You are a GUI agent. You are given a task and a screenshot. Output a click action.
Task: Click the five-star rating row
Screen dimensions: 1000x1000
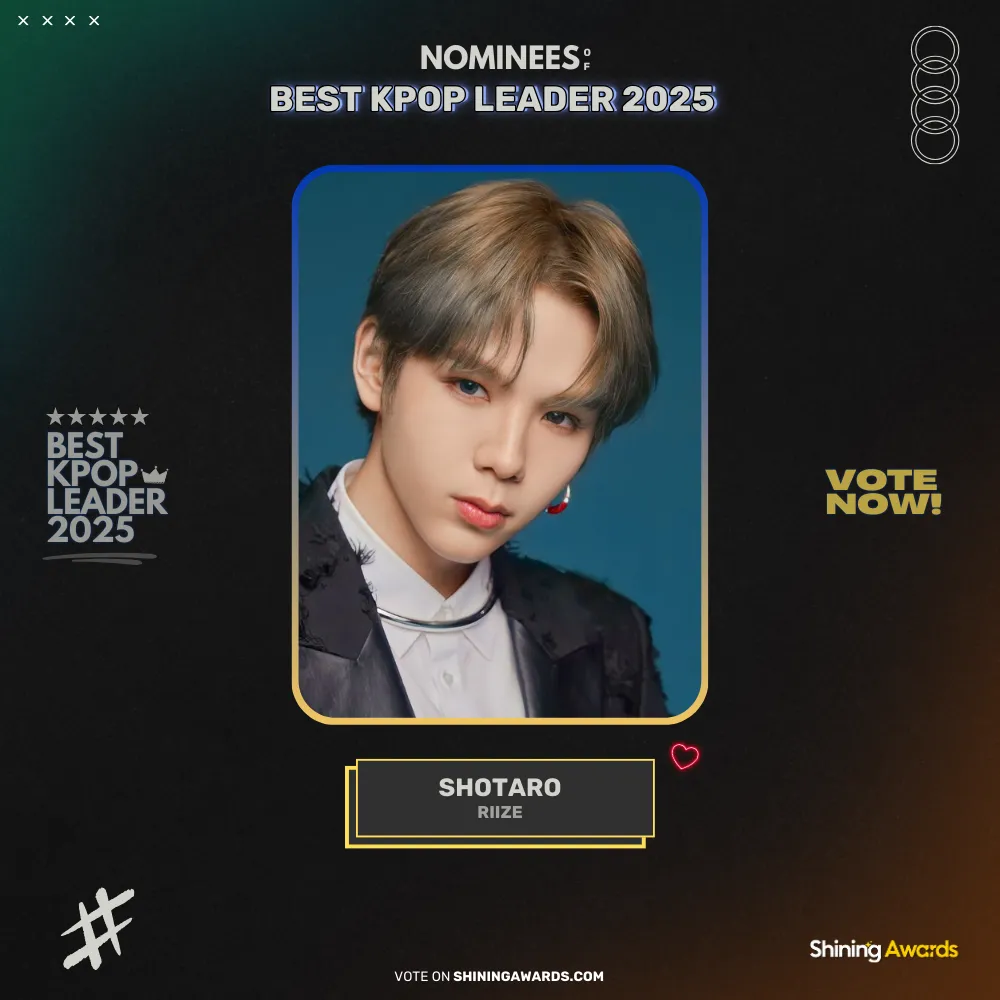coord(98,416)
